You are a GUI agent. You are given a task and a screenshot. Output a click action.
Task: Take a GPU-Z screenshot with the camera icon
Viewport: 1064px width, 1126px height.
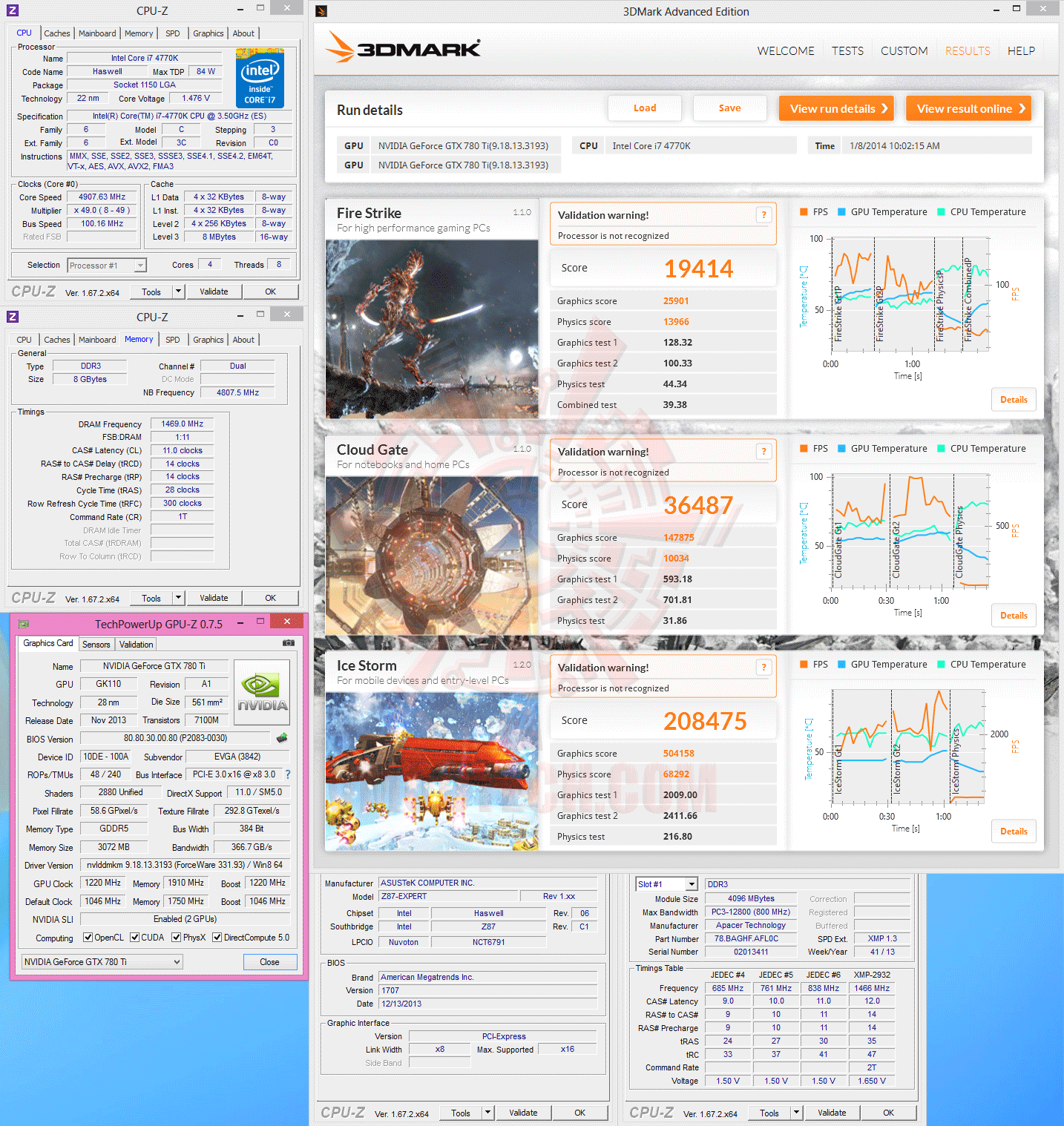(x=289, y=643)
